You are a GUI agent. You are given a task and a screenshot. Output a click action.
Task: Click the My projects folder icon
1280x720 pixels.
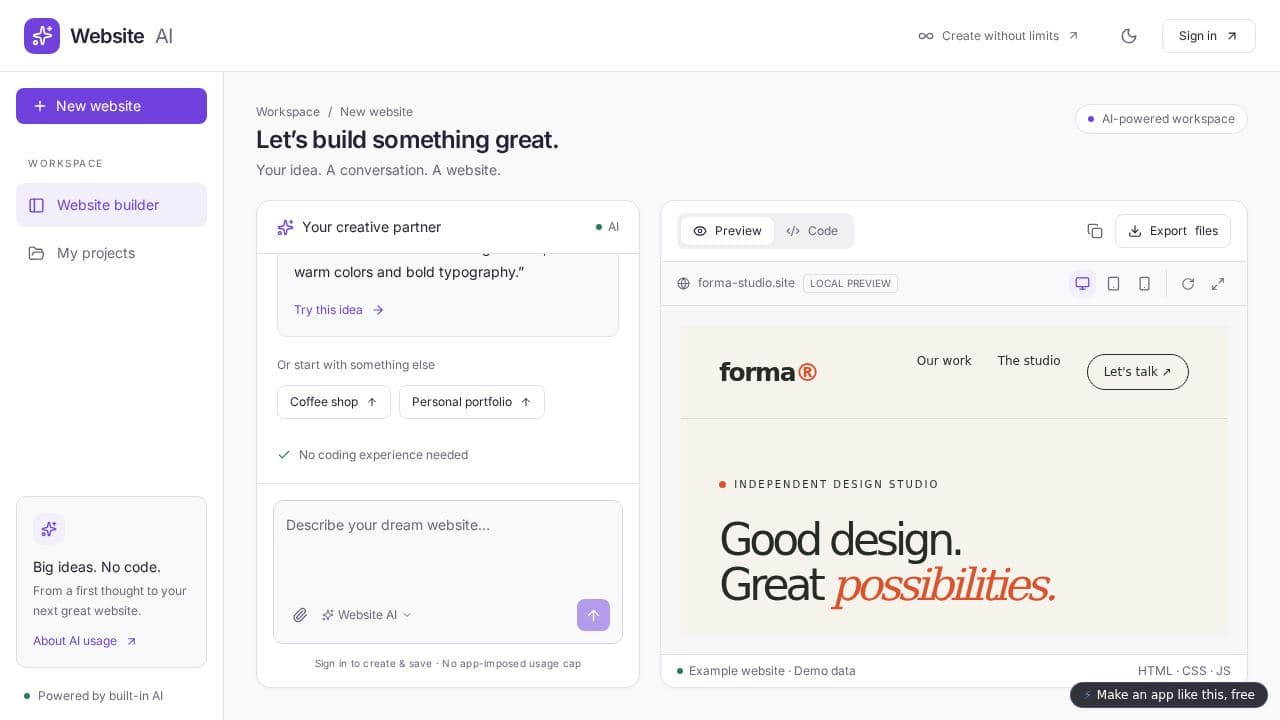[37, 253]
